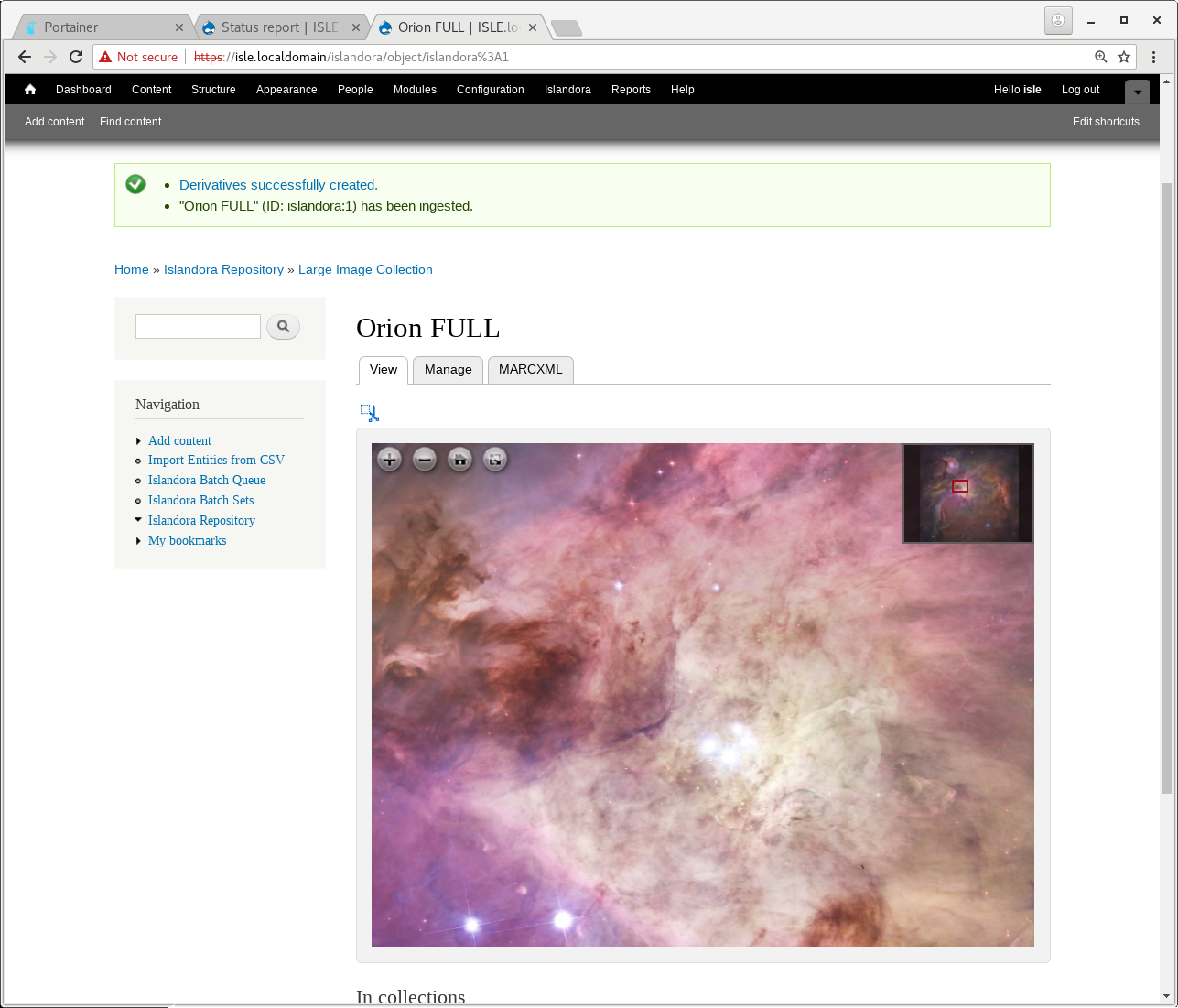Open Islandora Repository breadcrumb link
The width and height of the screenshot is (1178, 1008).
(223, 270)
